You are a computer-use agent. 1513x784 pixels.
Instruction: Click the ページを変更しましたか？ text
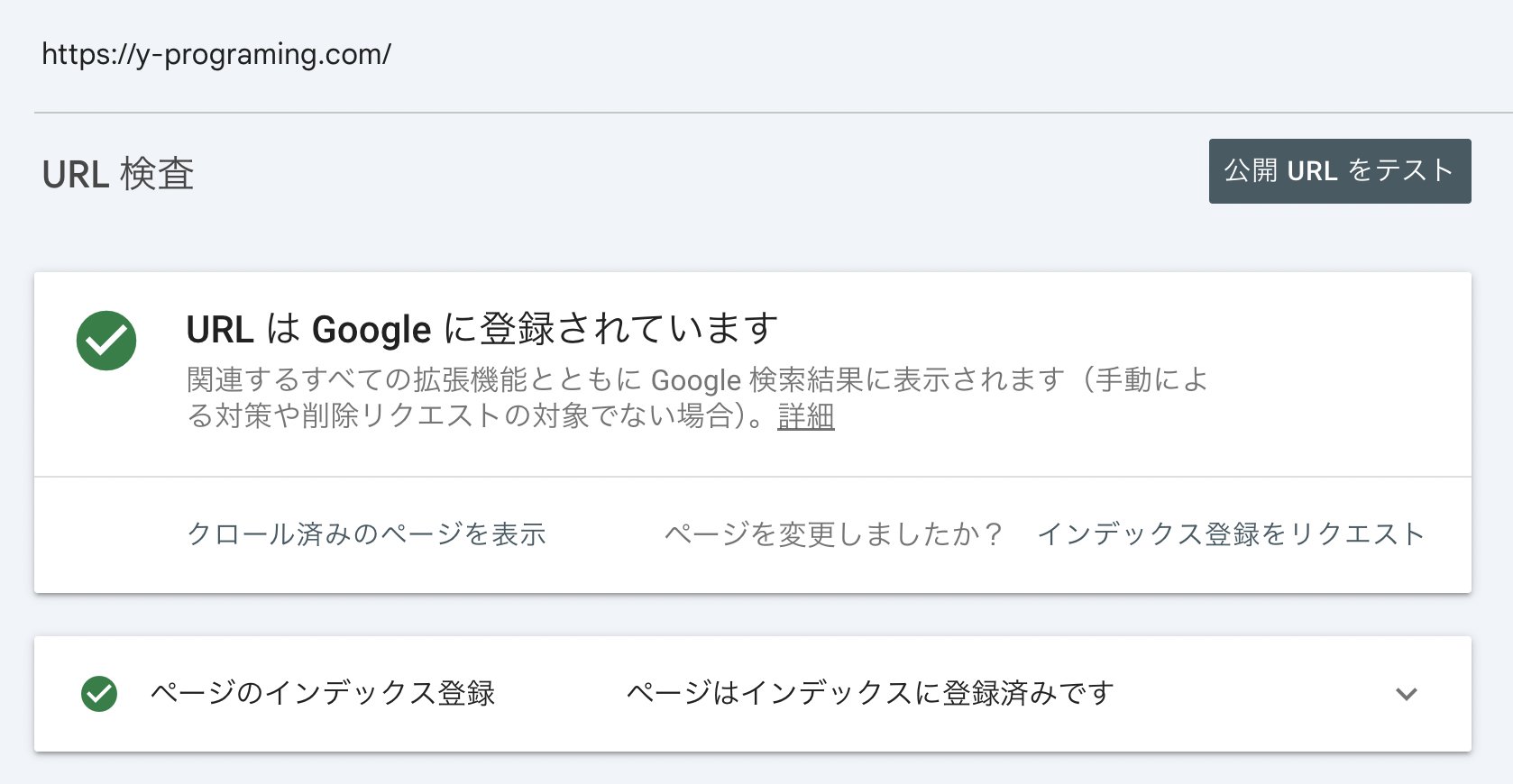[x=833, y=534]
